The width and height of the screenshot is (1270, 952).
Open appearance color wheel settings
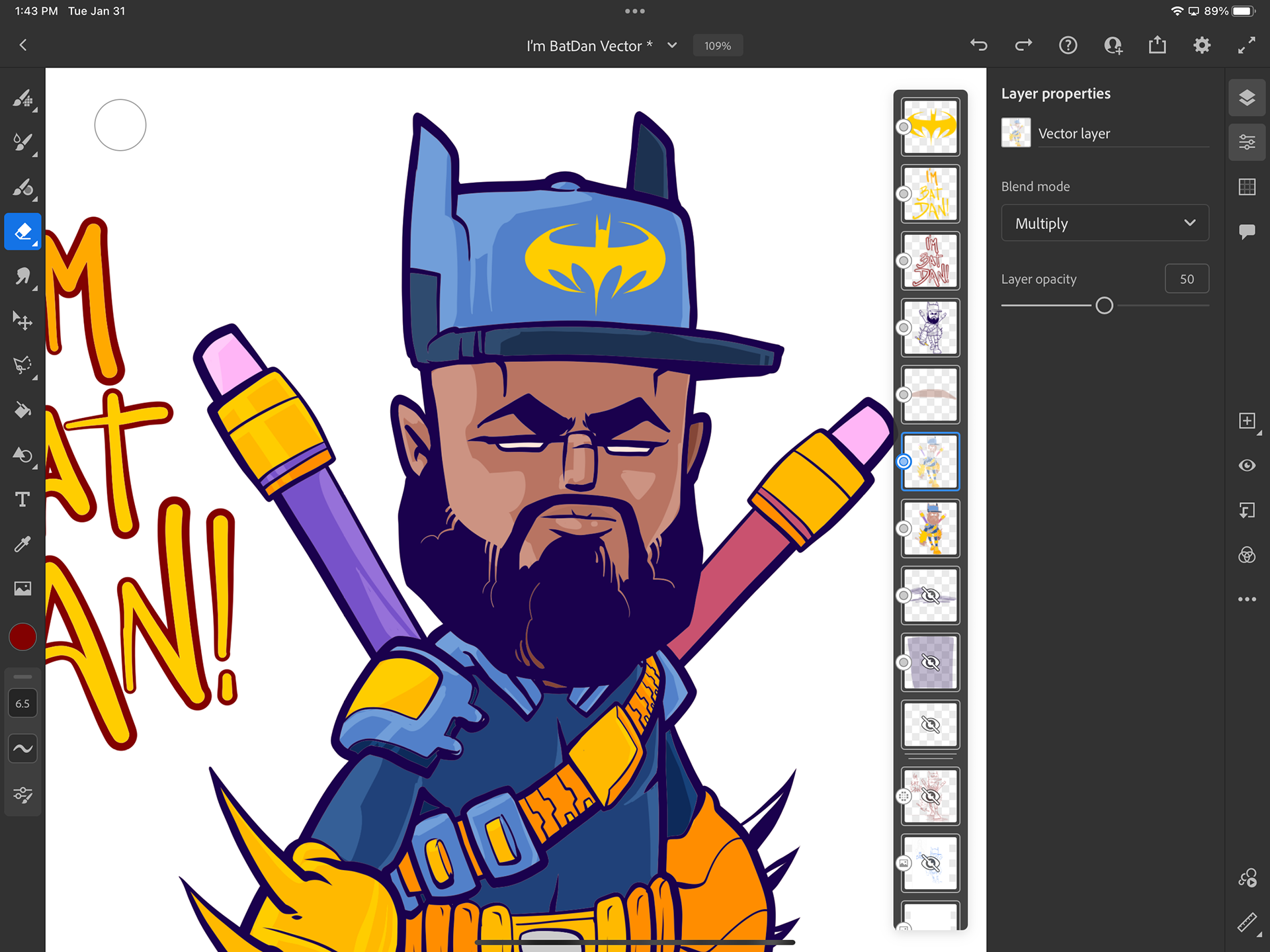coord(1247,879)
